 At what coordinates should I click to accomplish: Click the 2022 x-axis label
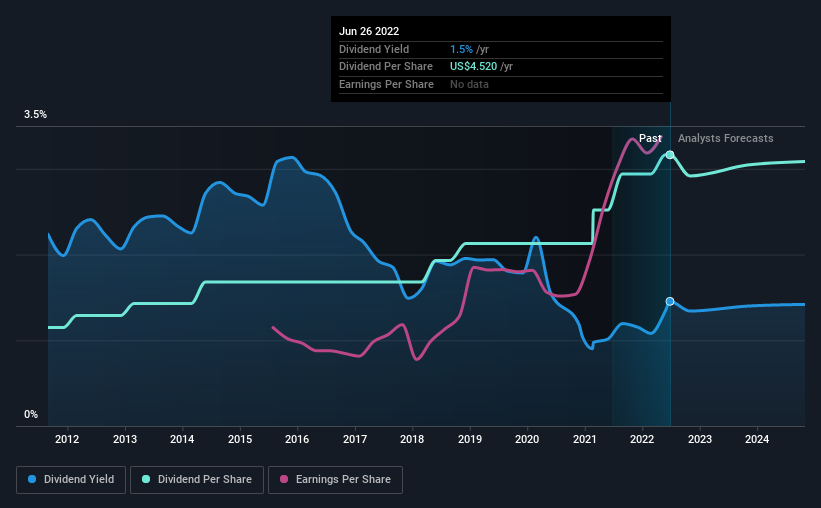pos(642,439)
